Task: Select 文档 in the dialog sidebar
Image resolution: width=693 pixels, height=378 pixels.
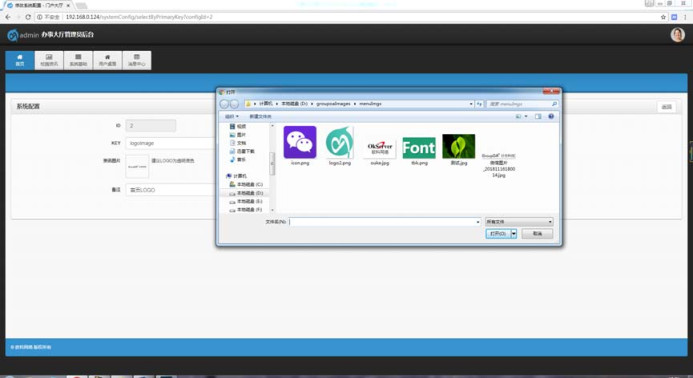Action: (238, 143)
